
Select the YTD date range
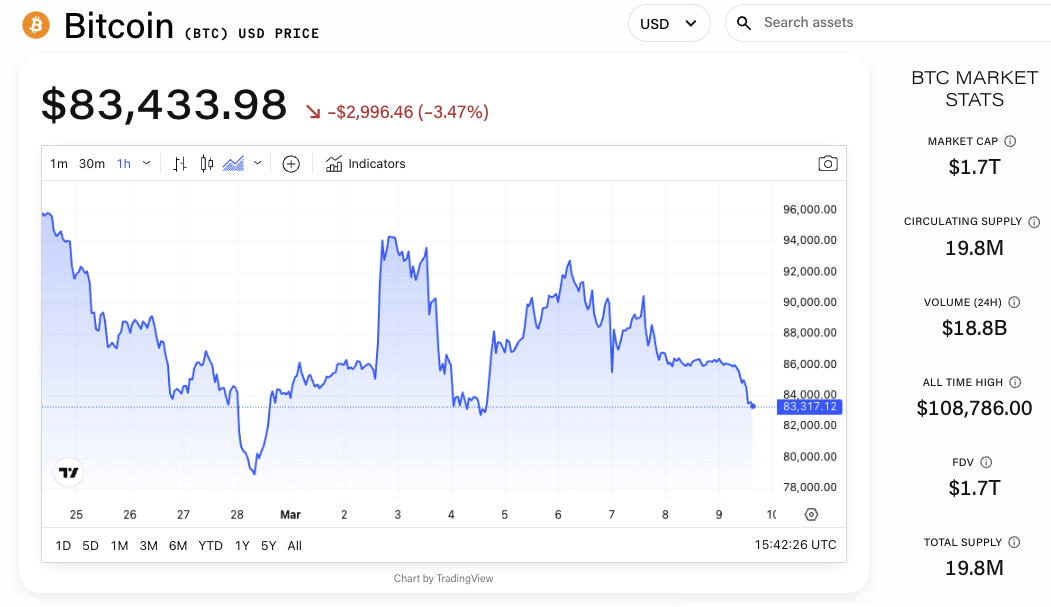click(210, 545)
